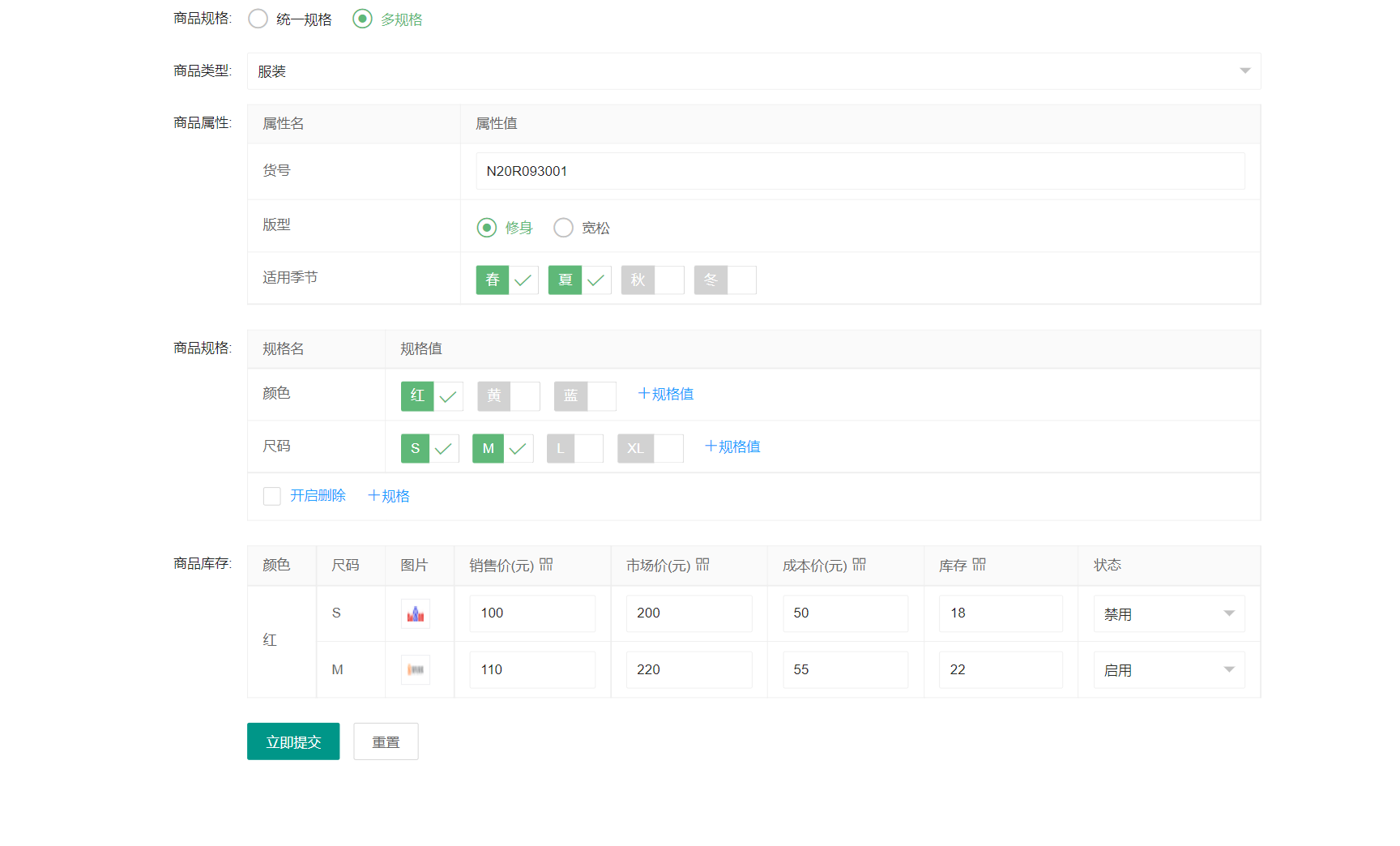
Task: Click batch-set icon next to 成本价(元)
Action: pyautogui.click(x=860, y=564)
